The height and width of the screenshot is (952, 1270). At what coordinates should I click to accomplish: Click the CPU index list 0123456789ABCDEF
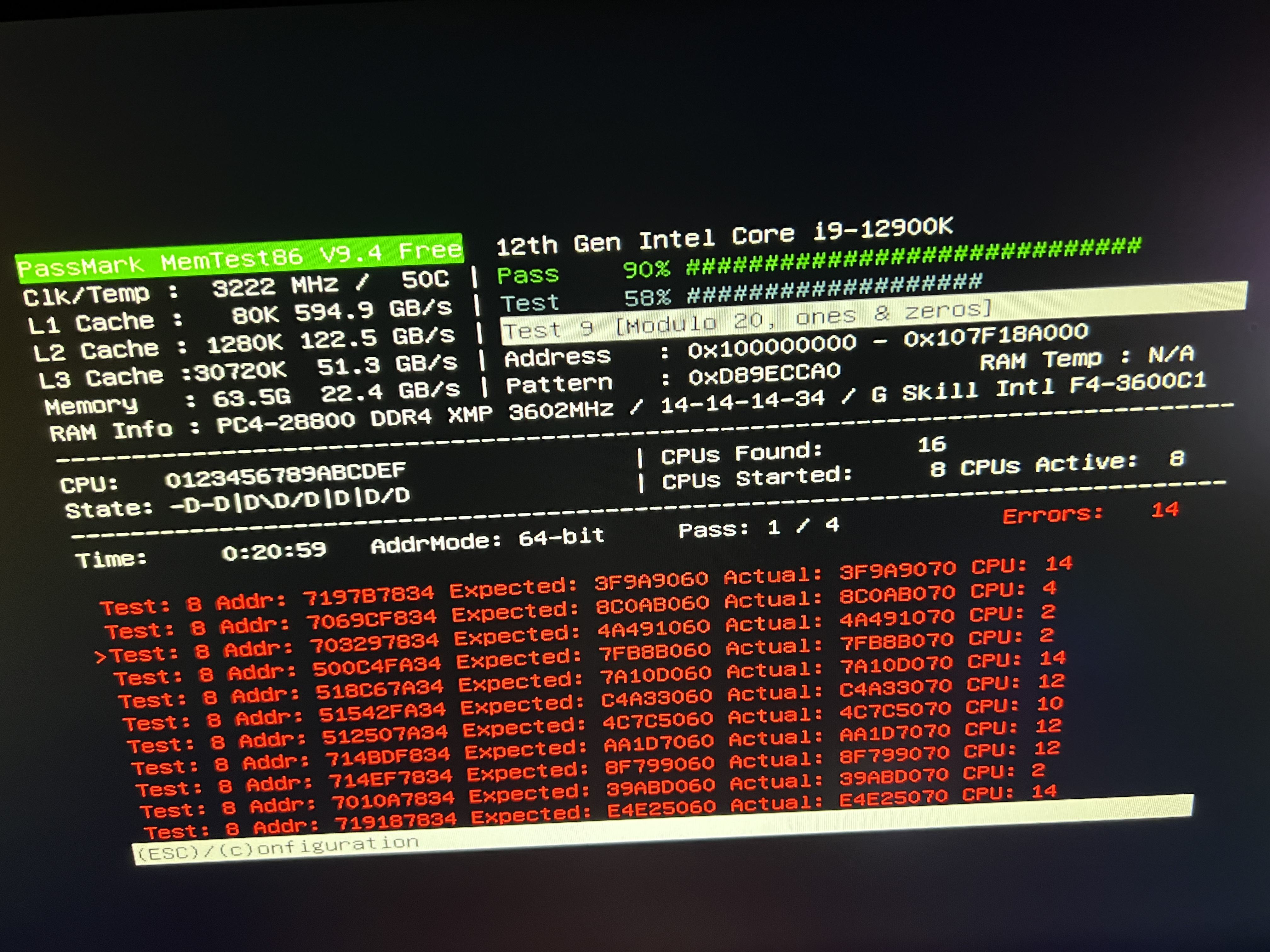coord(285,475)
